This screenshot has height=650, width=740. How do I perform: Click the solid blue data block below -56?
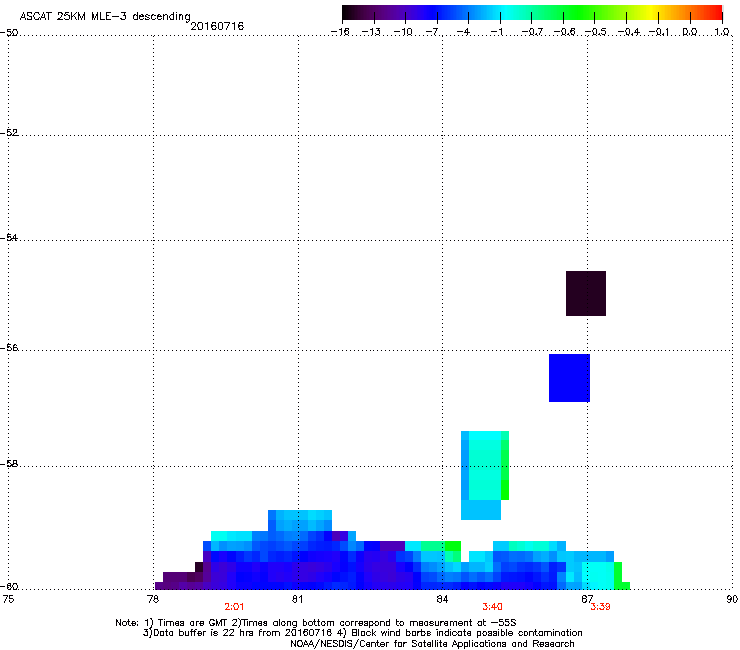569,378
